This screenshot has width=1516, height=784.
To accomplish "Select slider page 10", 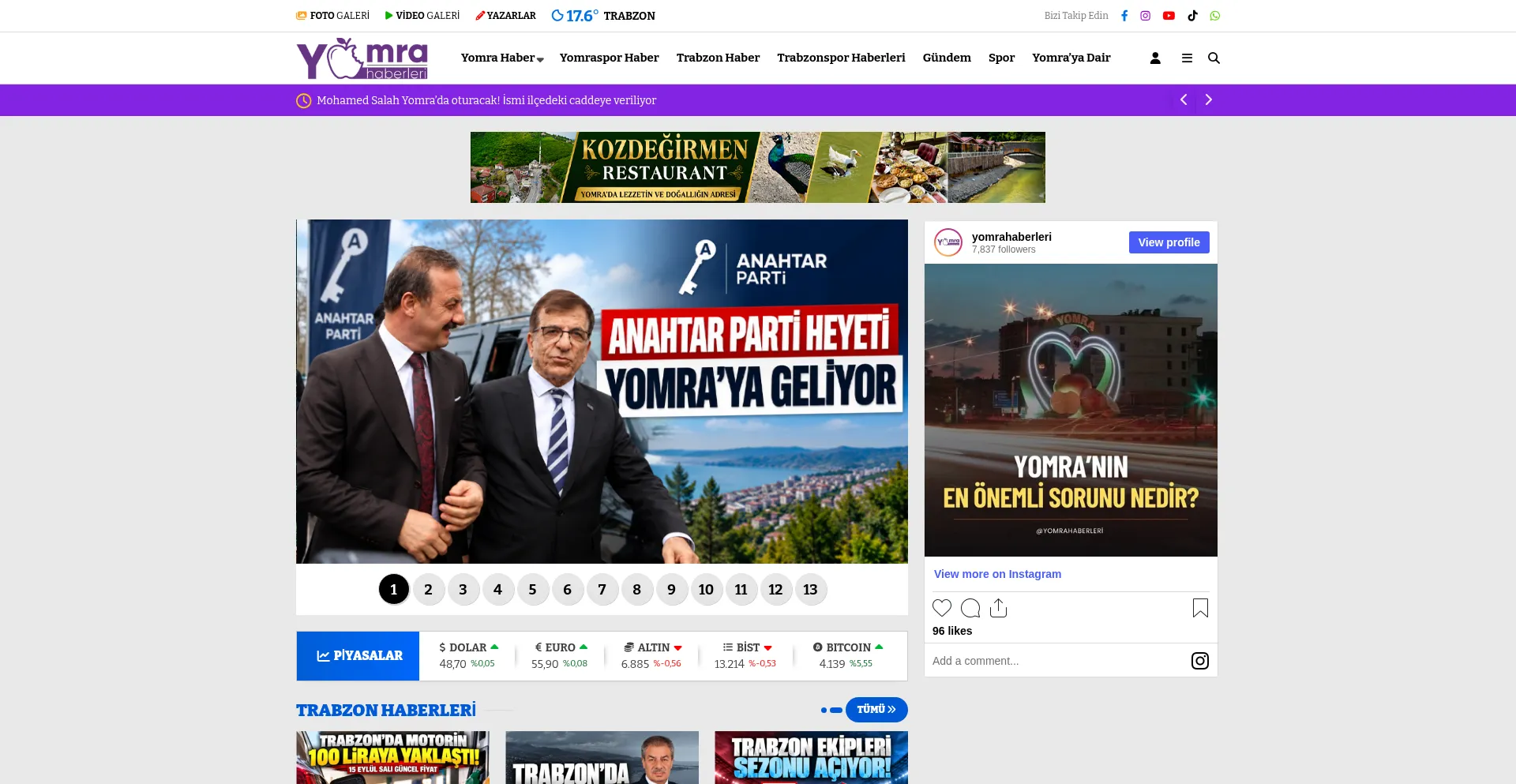I will point(706,589).
